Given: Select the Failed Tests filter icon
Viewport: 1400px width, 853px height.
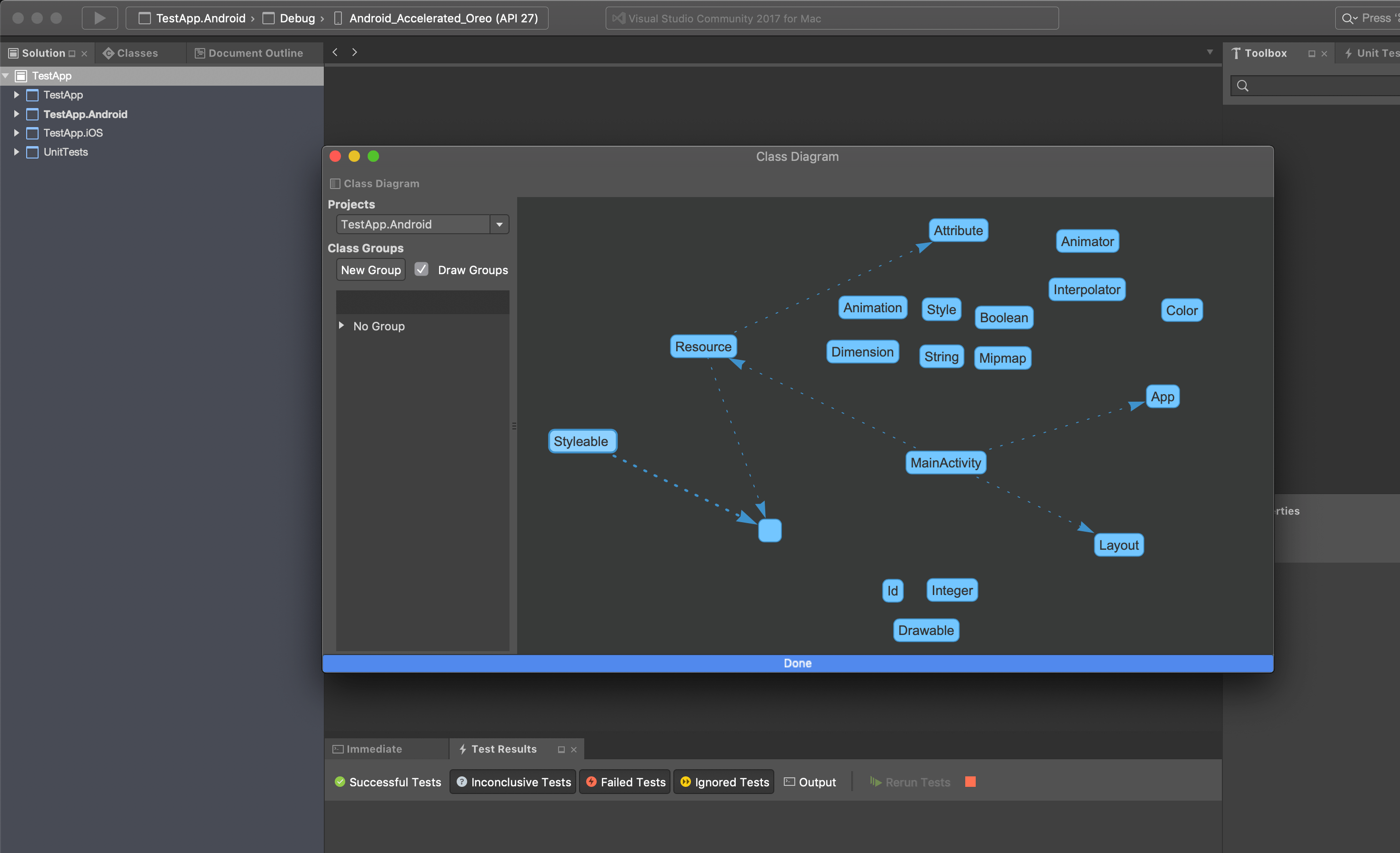Looking at the screenshot, I should pyautogui.click(x=591, y=782).
